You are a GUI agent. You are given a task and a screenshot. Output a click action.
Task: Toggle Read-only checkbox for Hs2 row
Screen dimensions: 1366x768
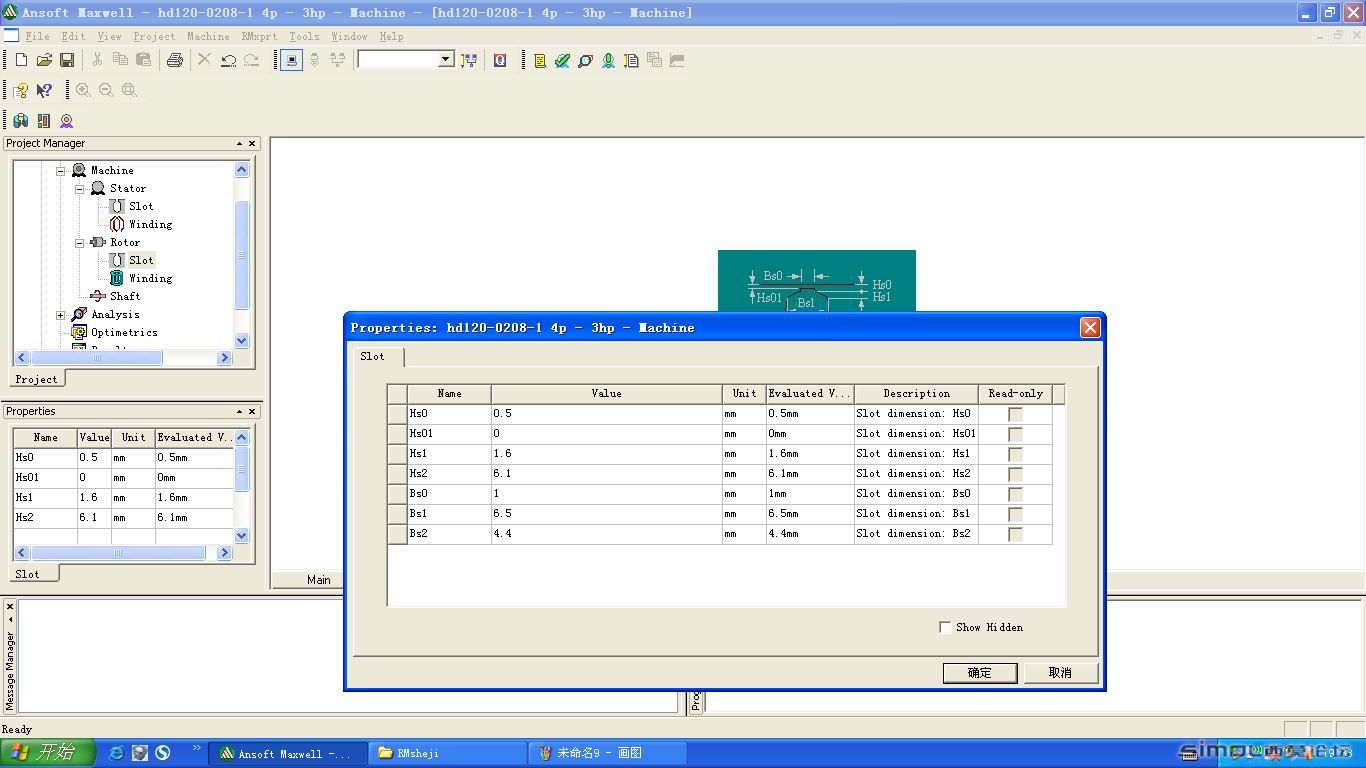1015,474
